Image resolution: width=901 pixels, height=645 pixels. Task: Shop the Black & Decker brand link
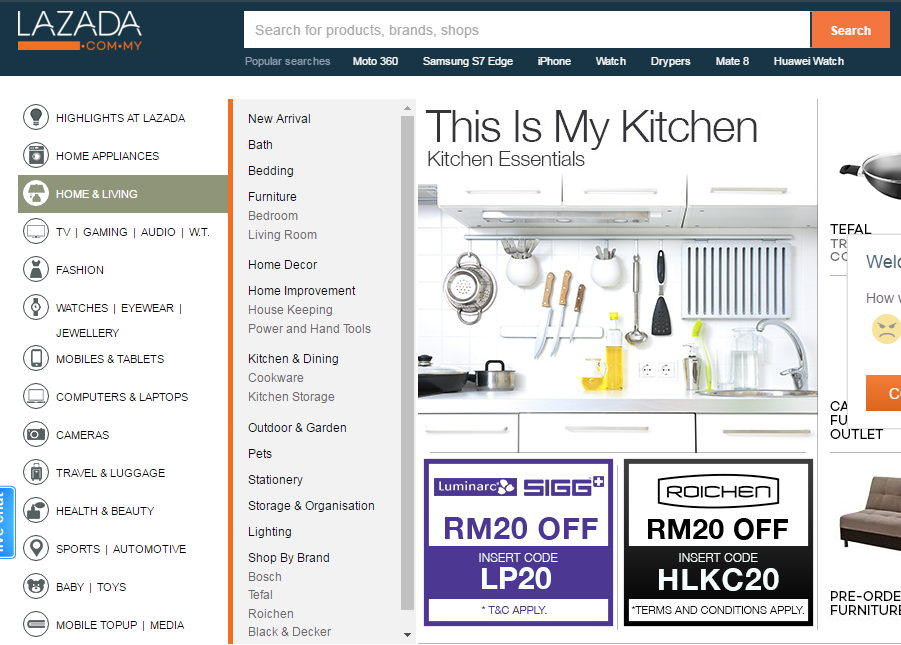pyautogui.click(x=289, y=631)
